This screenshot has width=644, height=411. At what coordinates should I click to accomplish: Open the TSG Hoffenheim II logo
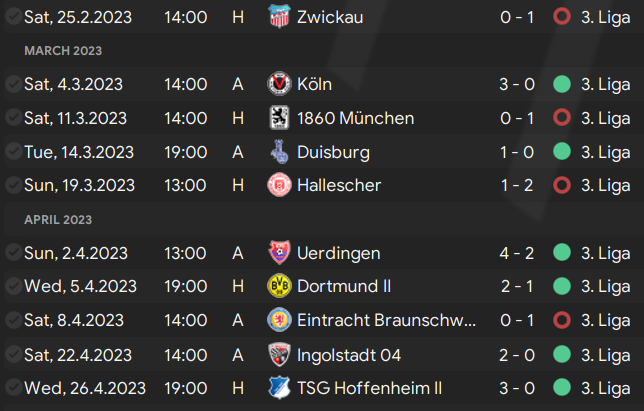point(279,388)
